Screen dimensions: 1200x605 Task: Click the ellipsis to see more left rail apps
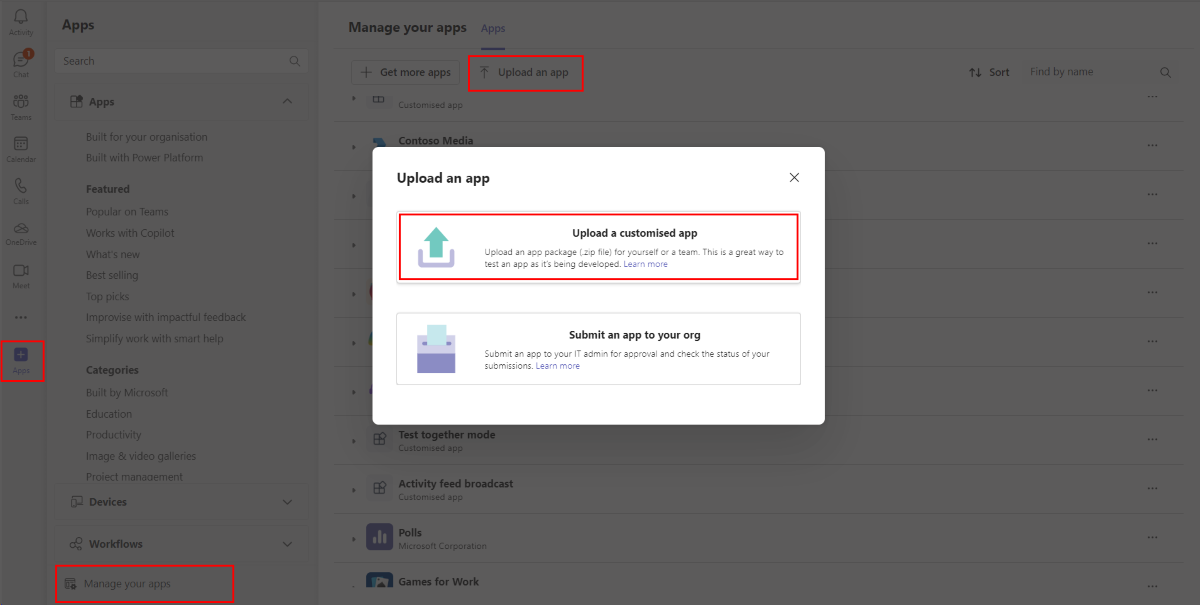(x=21, y=316)
